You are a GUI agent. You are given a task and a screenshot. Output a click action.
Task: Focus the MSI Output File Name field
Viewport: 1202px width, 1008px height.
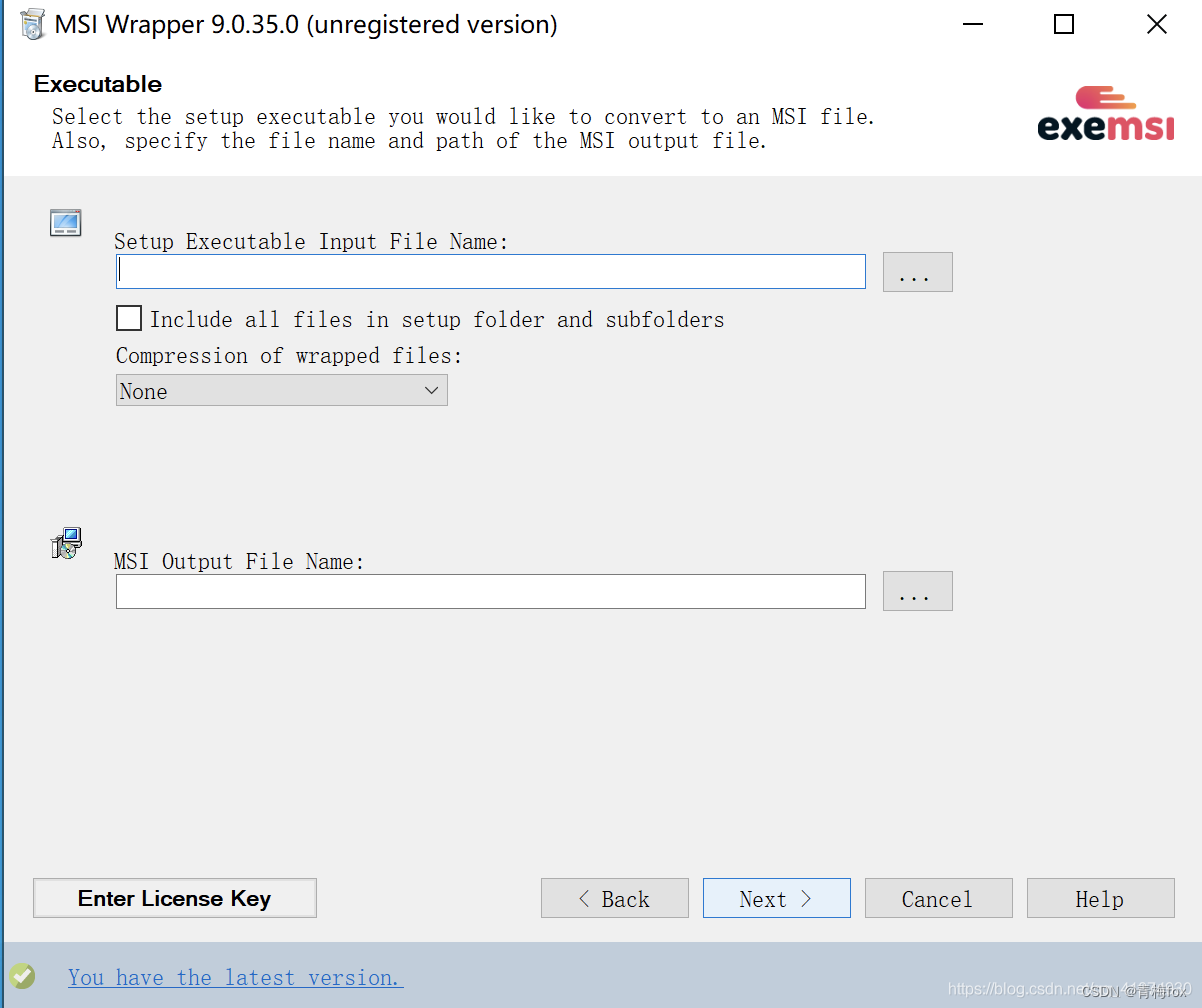tap(491, 591)
